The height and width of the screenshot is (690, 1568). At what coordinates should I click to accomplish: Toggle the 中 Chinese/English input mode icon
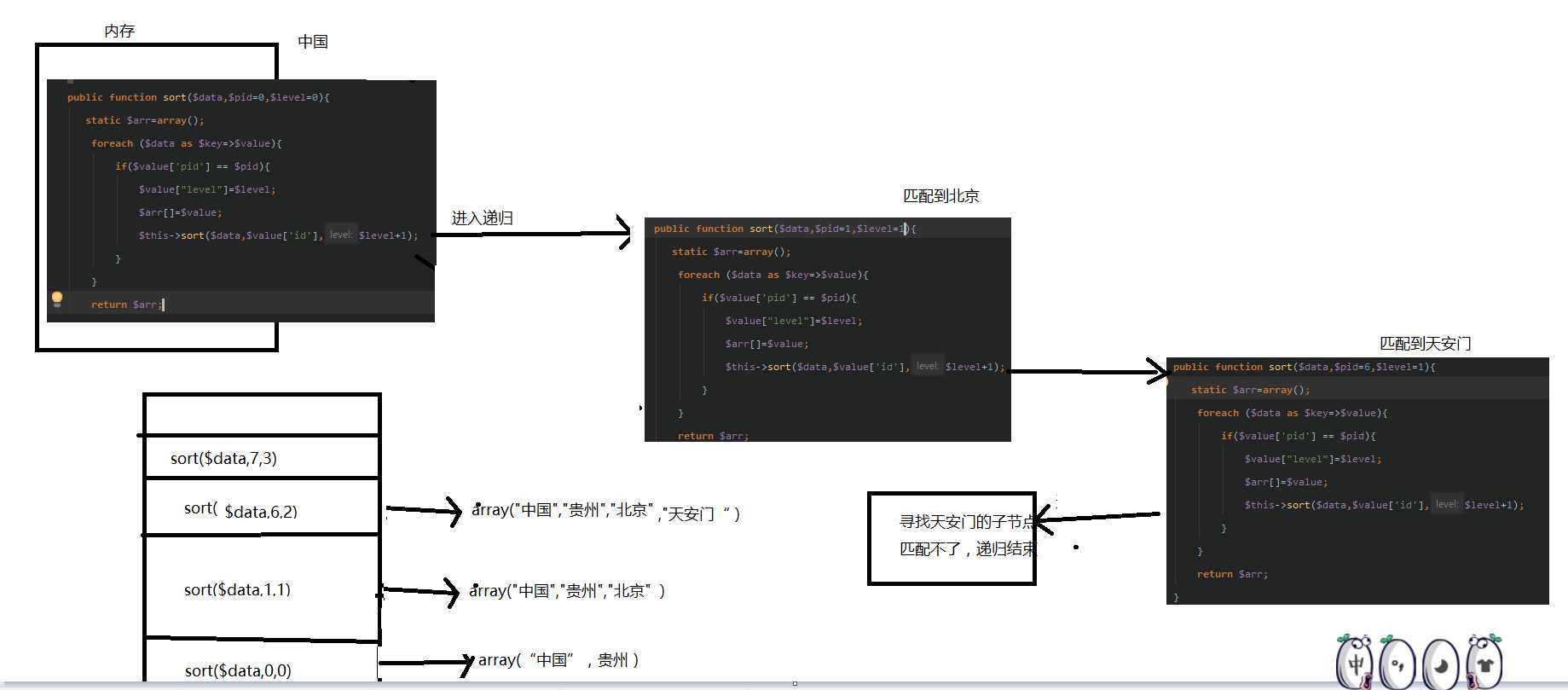(1355, 663)
